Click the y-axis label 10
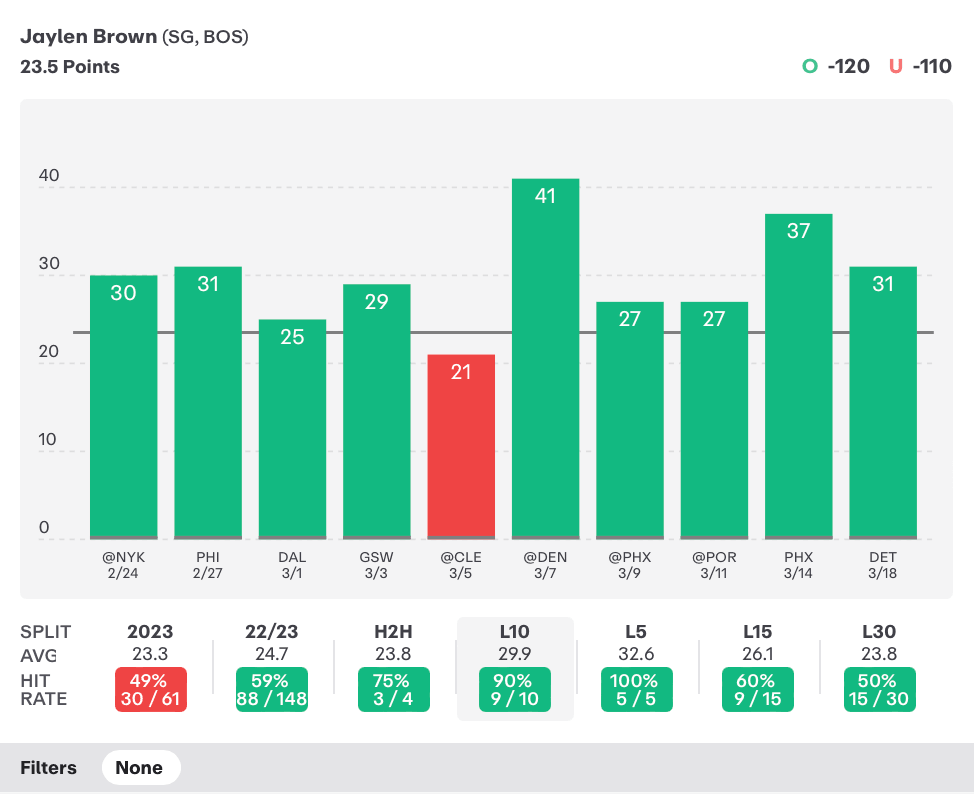The image size is (974, 794). (x=47, y=439)
